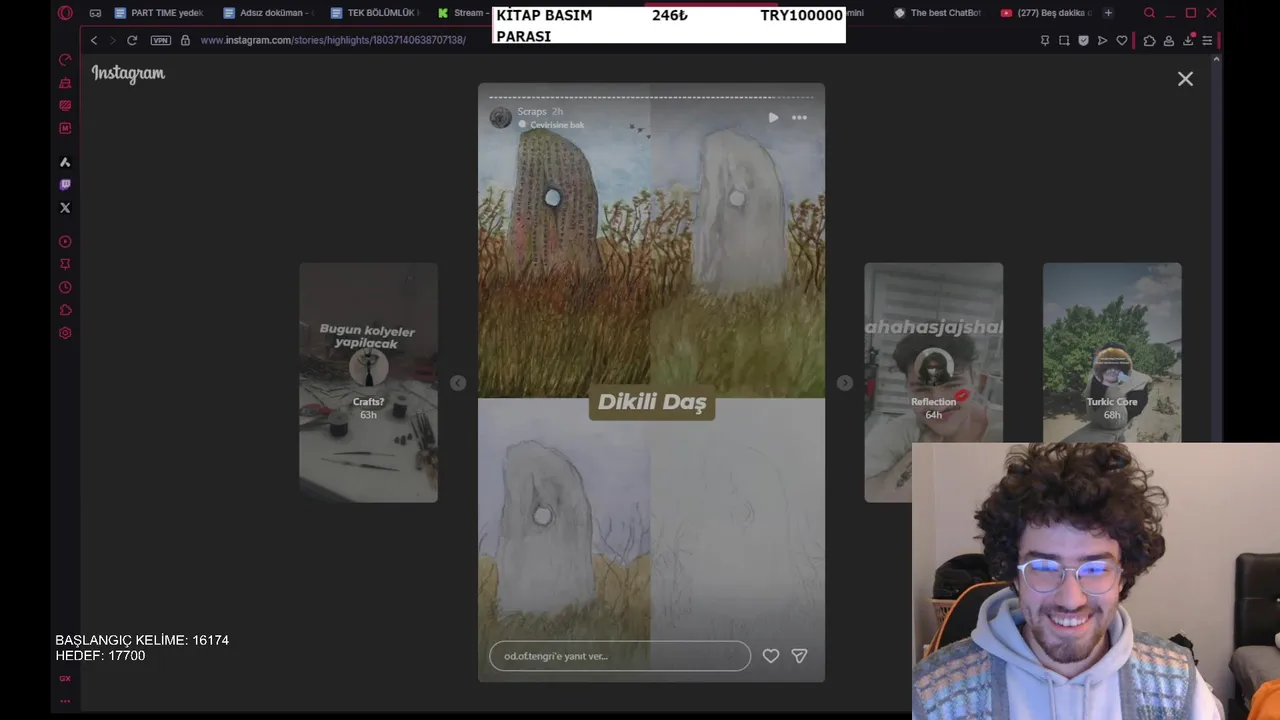Viewport: 1280px width, 720px height.
Task: Open X (Twitter) from the sidebar
Action: [x=65, y=208]
